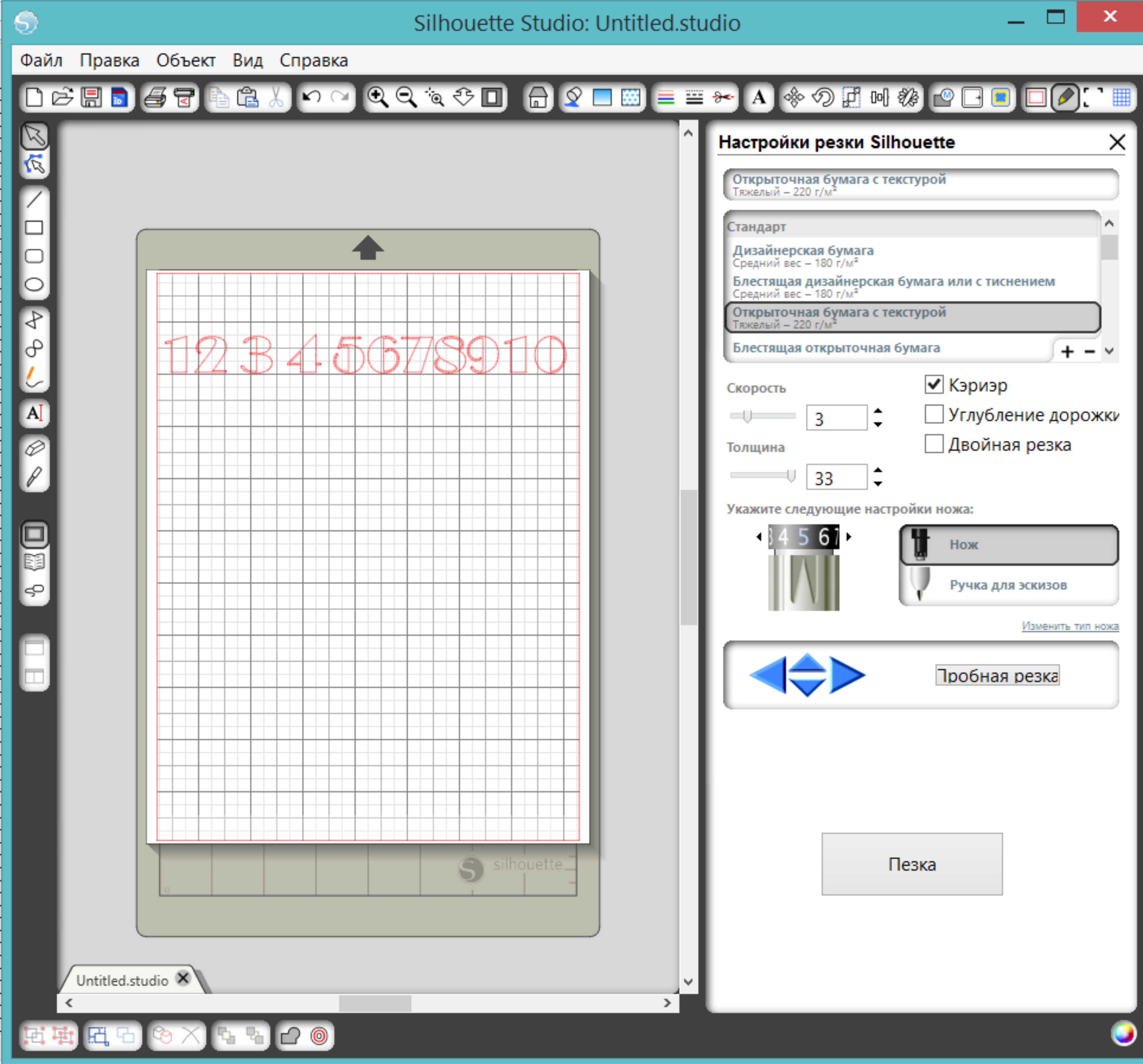This screenshot has height=1064, width=1143.
Task: Open text style panel with A icon
Action: 759,97
